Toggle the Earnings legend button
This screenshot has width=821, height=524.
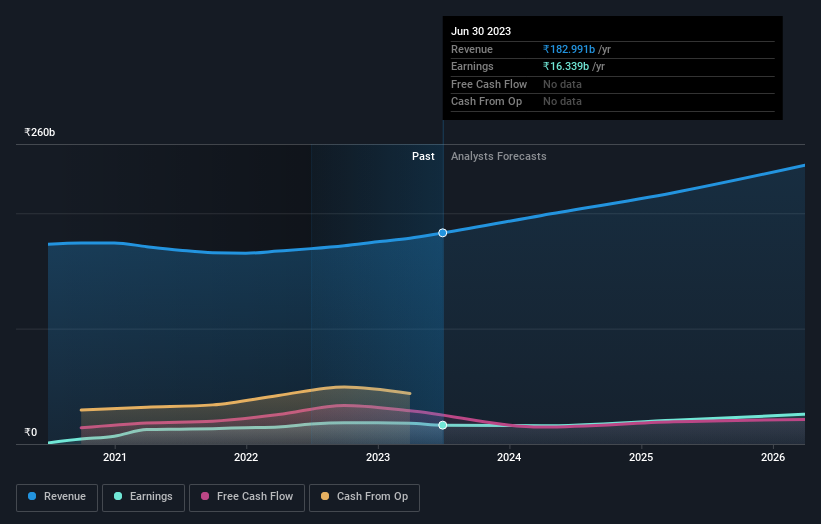coord(143,497)
